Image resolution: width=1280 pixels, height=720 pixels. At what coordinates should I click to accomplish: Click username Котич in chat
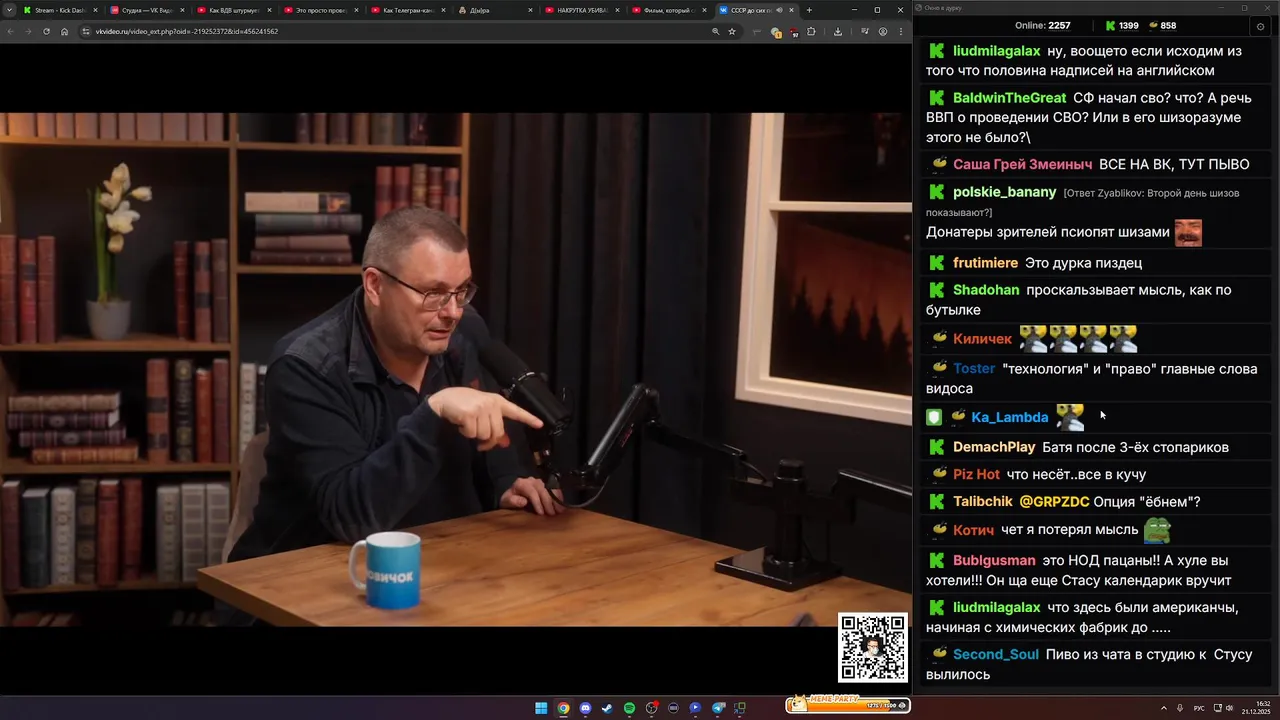[974, 530]
